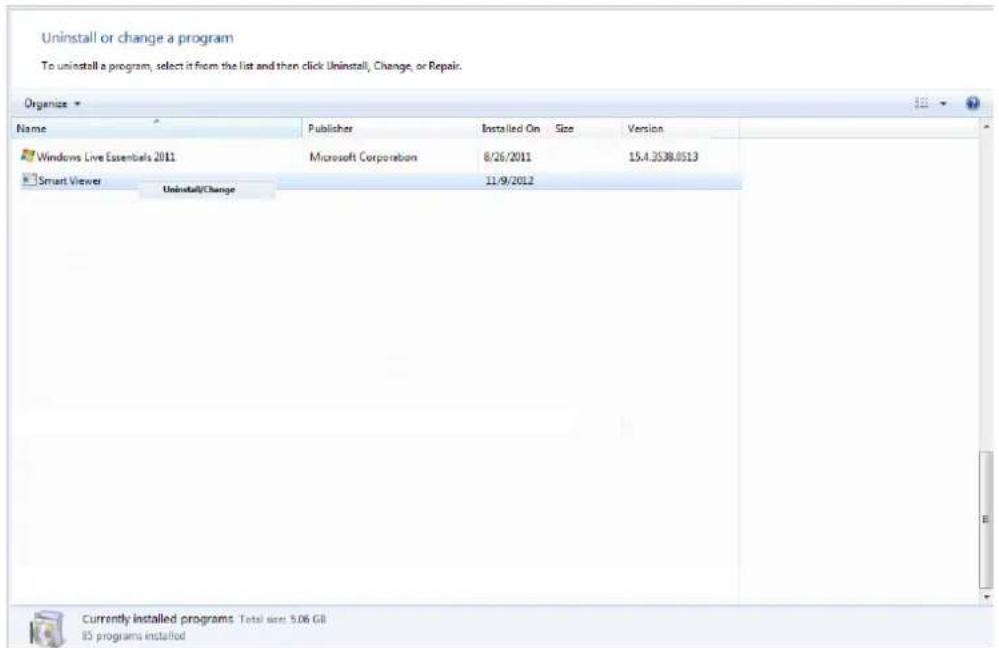Expand the view options dropdown arrow
999x648 pixels.
[943, 103]
